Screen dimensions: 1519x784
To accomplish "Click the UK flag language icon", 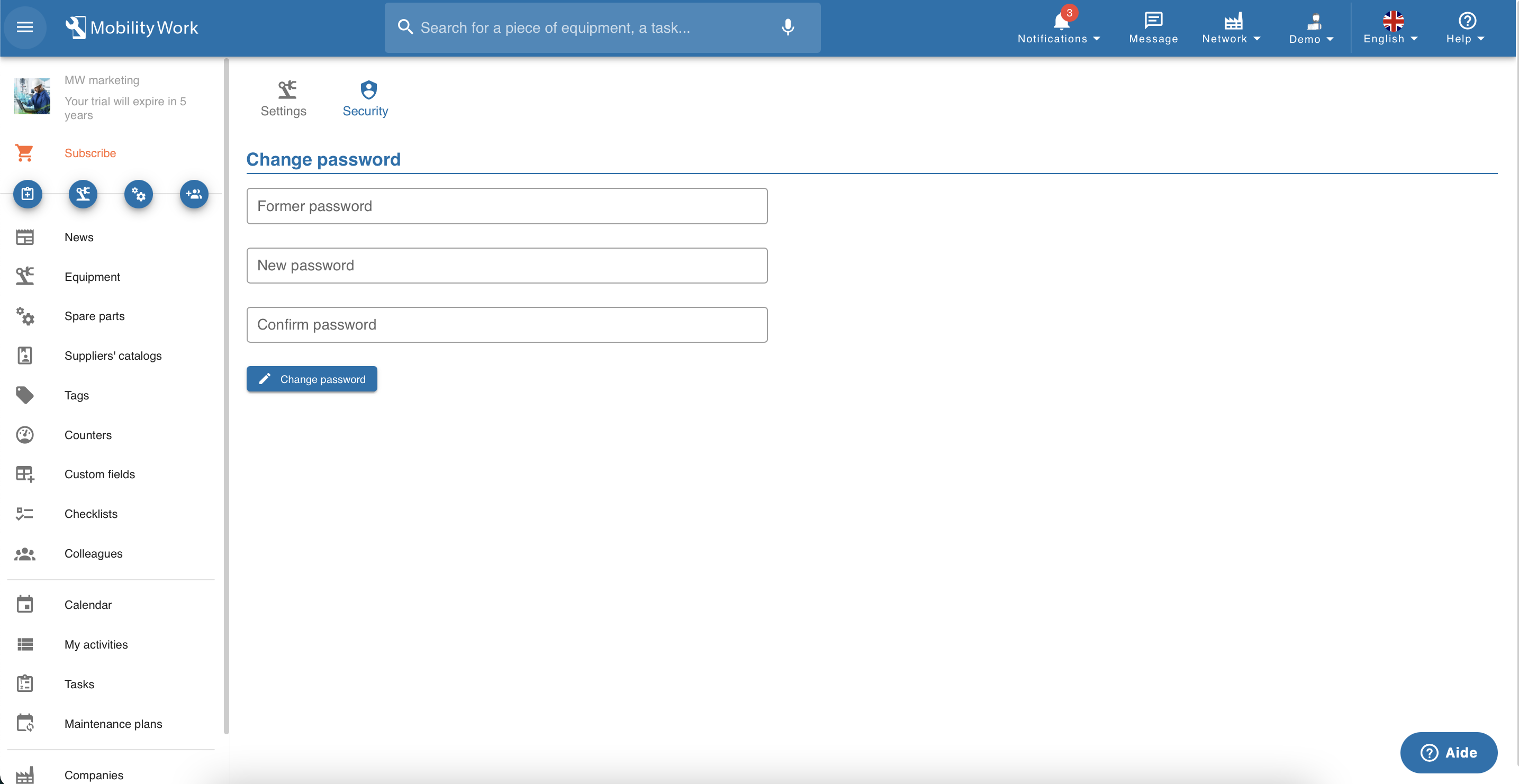I will click(1393, 21).
